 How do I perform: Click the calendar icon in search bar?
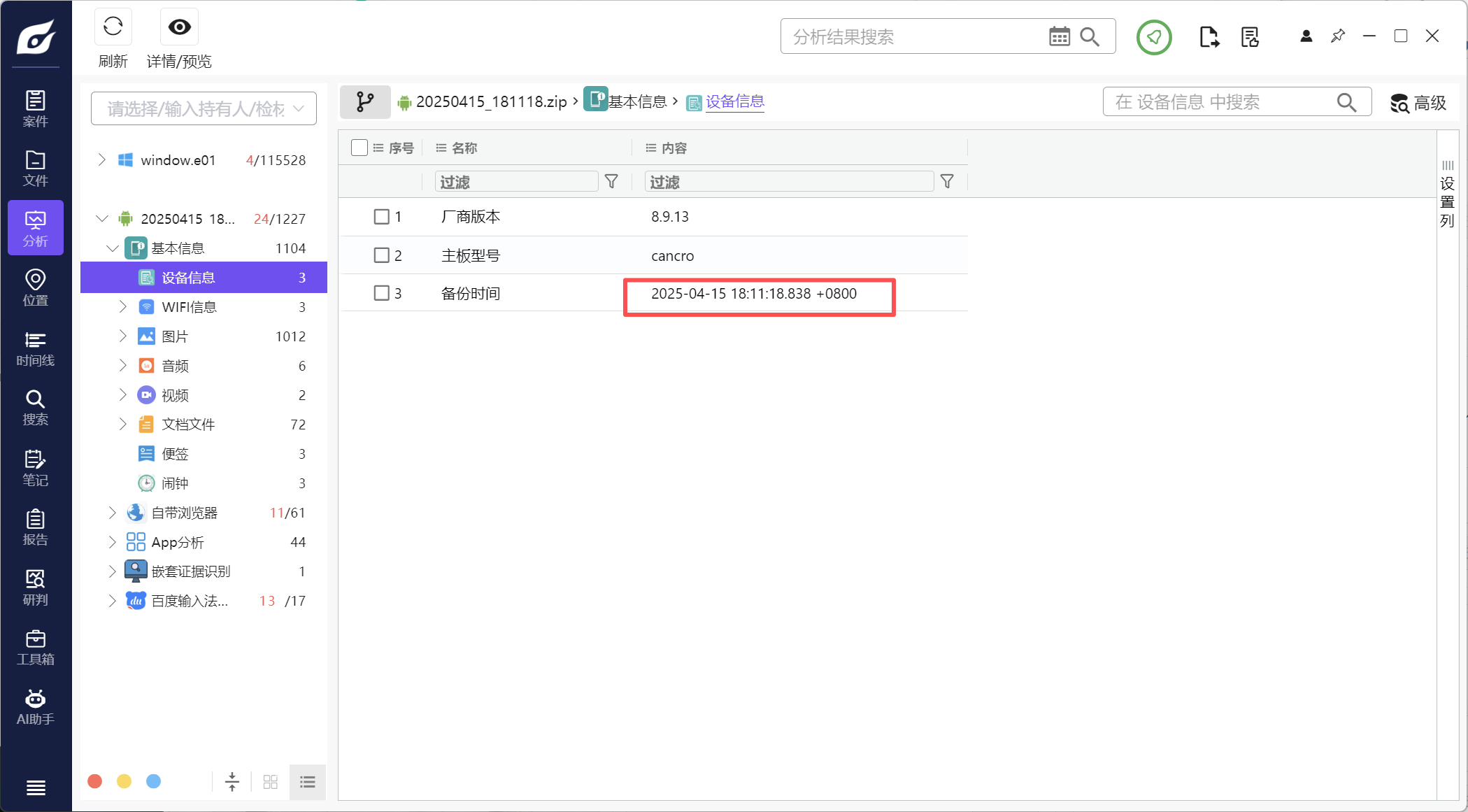pyautogui.click(x=1059, y=36)
